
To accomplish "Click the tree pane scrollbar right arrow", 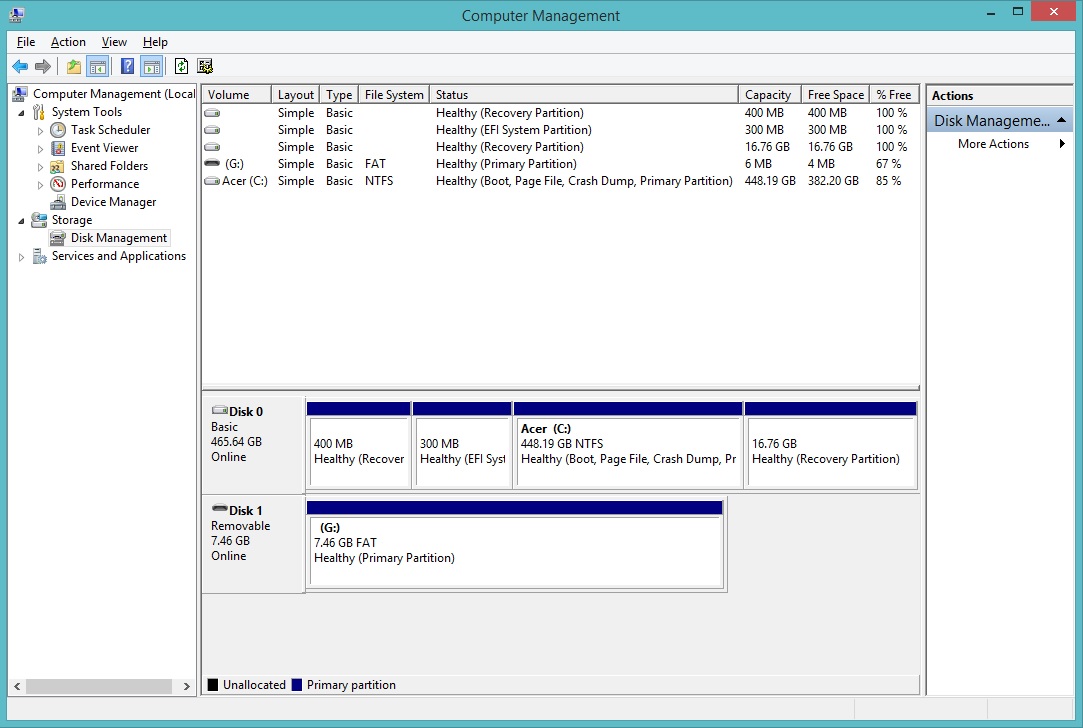I will [x=186, y=687].
